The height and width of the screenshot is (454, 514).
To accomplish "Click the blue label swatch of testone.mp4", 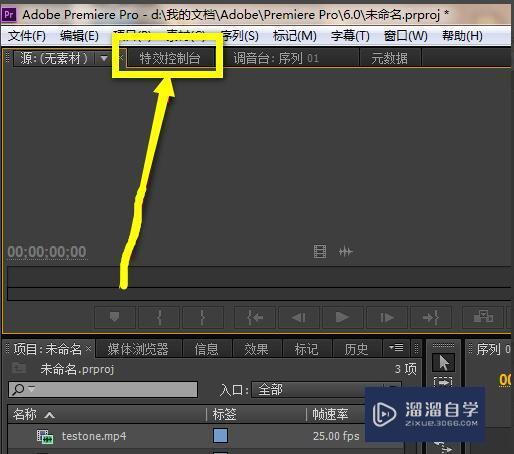I will [220, 436].
